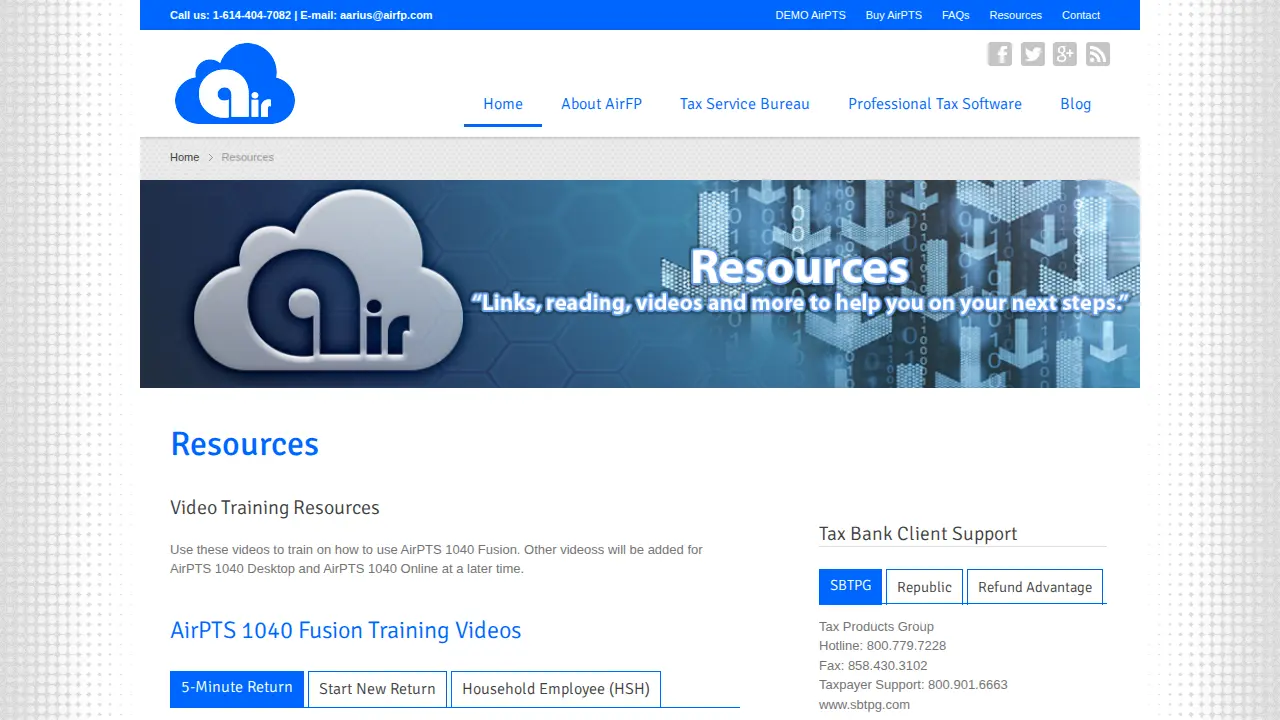This screenshot has height=720, width=1280.
Task: Click the www.sbtpg.com text
Action: coord(864,704)
